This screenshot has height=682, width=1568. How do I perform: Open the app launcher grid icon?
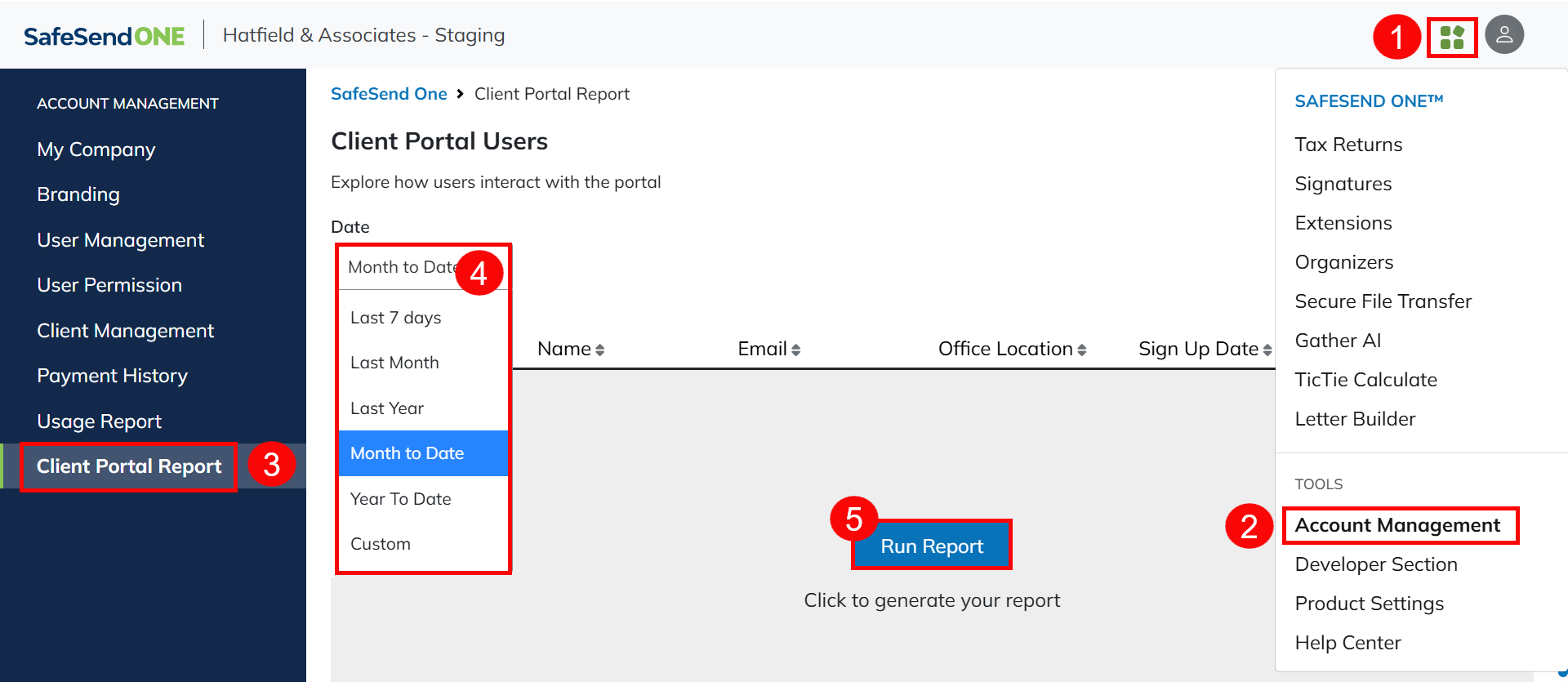pyautogui.click(x=1451, y=37)
